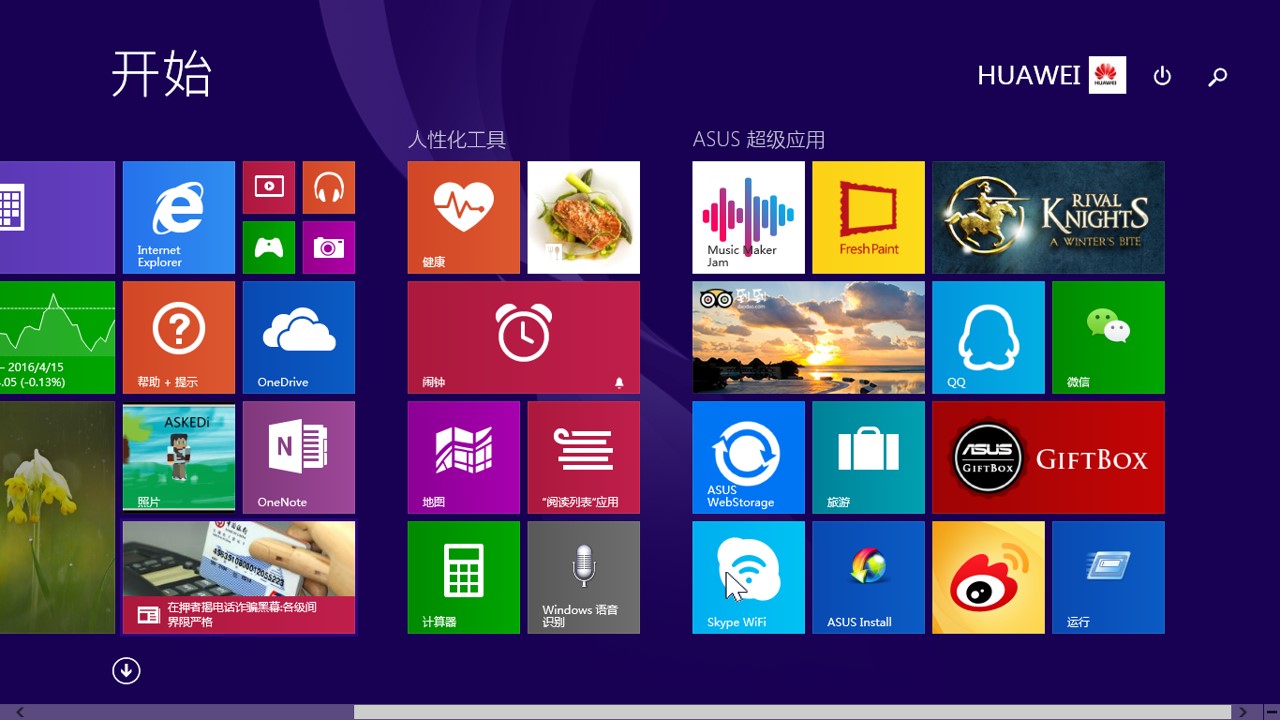The image size is (1280, 720).
Task: Launch the QQ tile
Action: (989, 337)
